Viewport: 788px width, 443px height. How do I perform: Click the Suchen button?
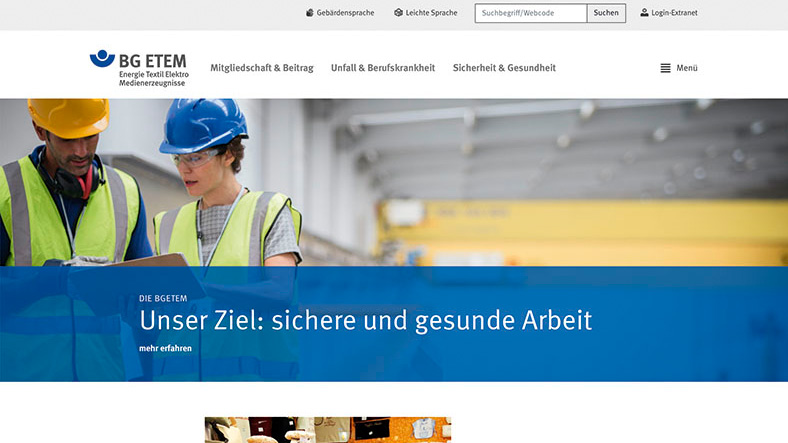(606, 13)
